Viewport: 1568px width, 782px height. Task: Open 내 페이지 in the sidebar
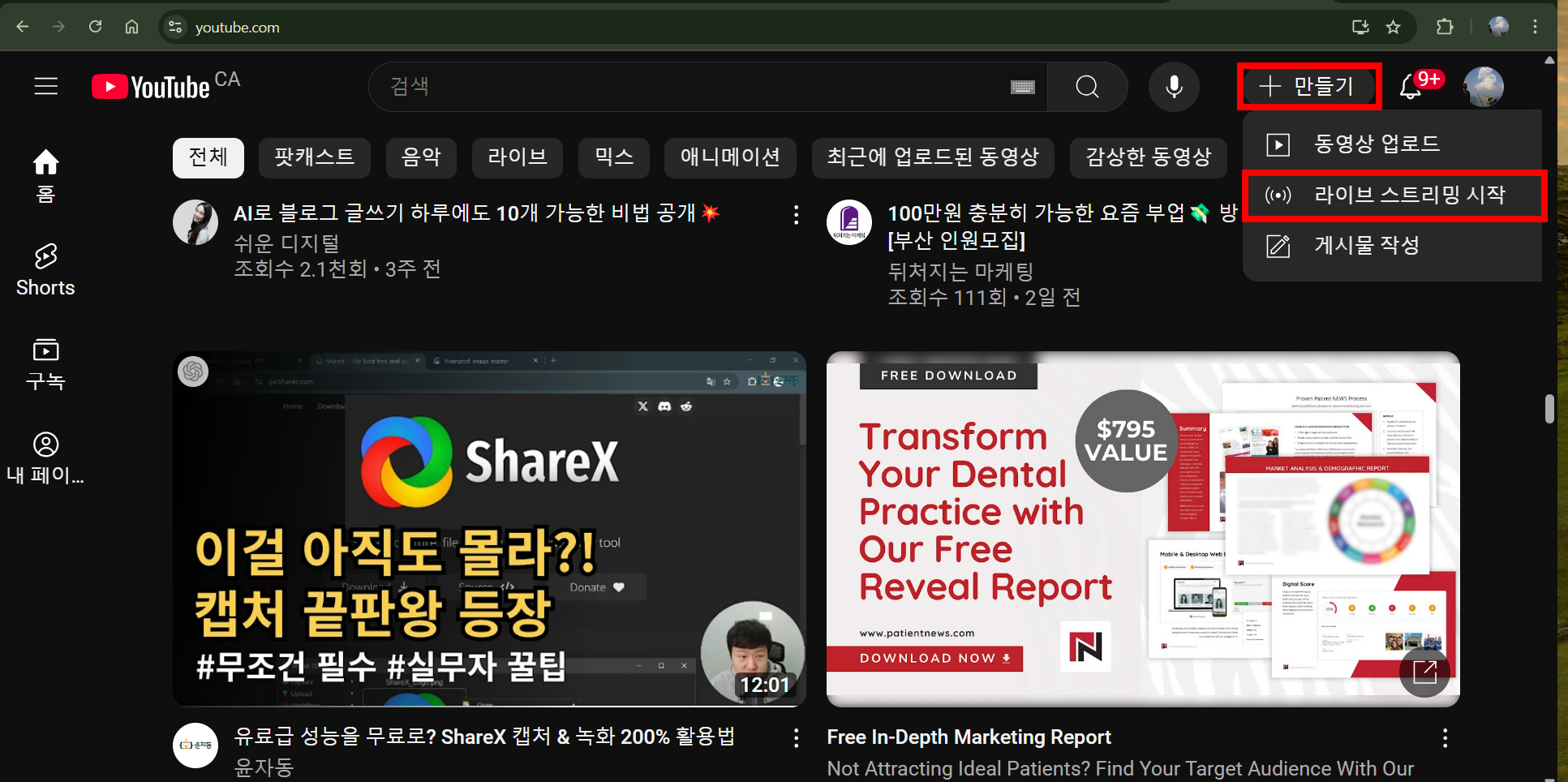click(45, 458)
